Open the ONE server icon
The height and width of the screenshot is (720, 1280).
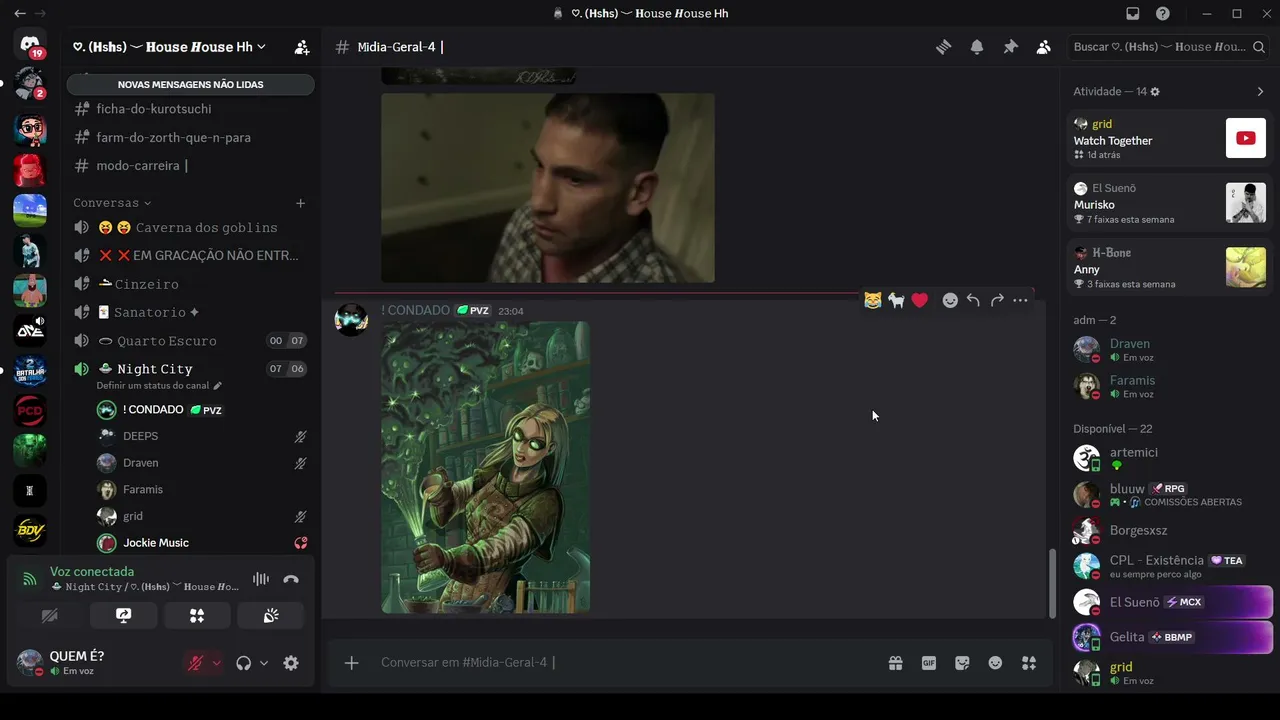click(x=30, y=330)
